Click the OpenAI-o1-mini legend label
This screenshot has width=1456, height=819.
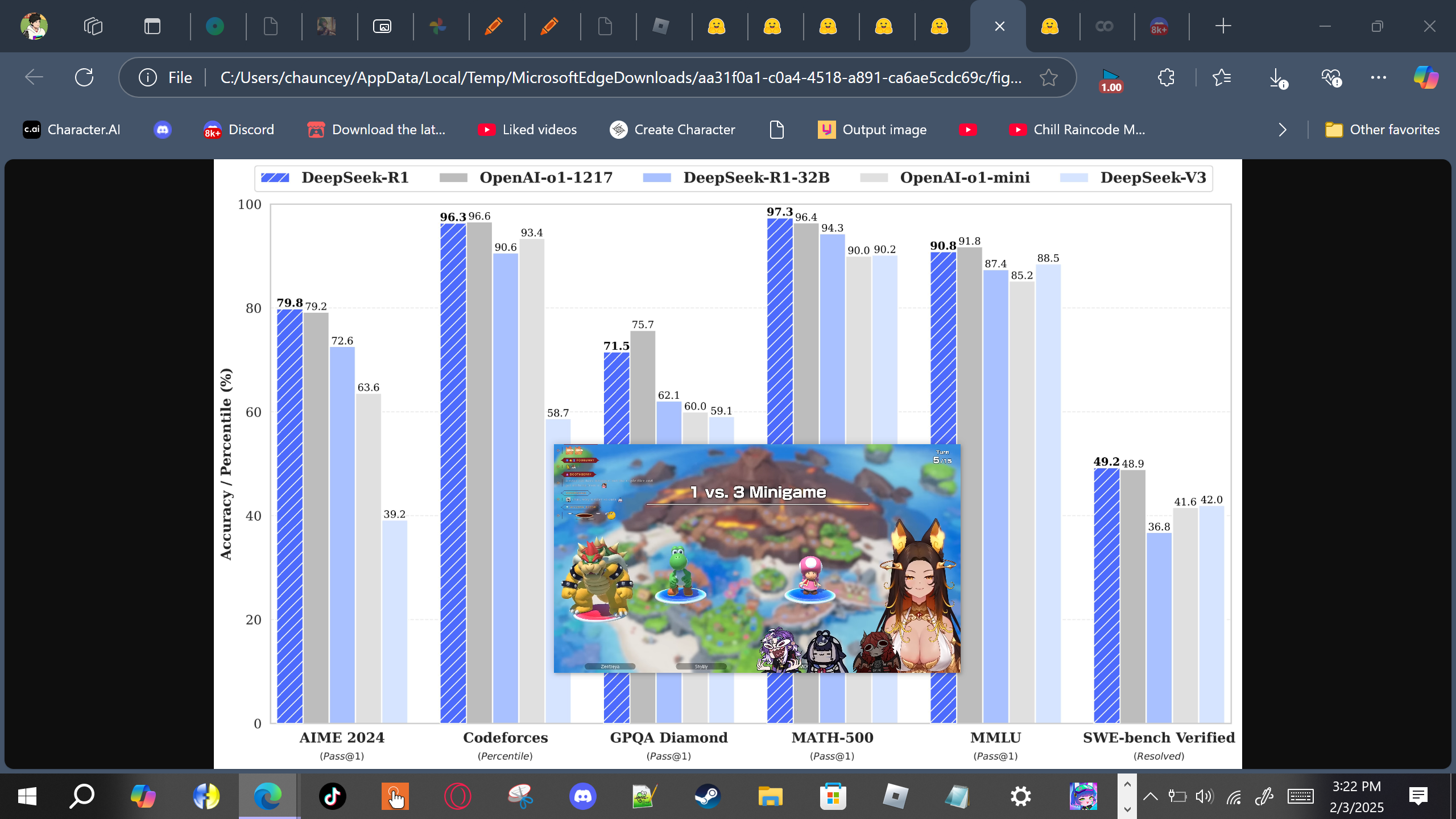click(x=965, y=177)
